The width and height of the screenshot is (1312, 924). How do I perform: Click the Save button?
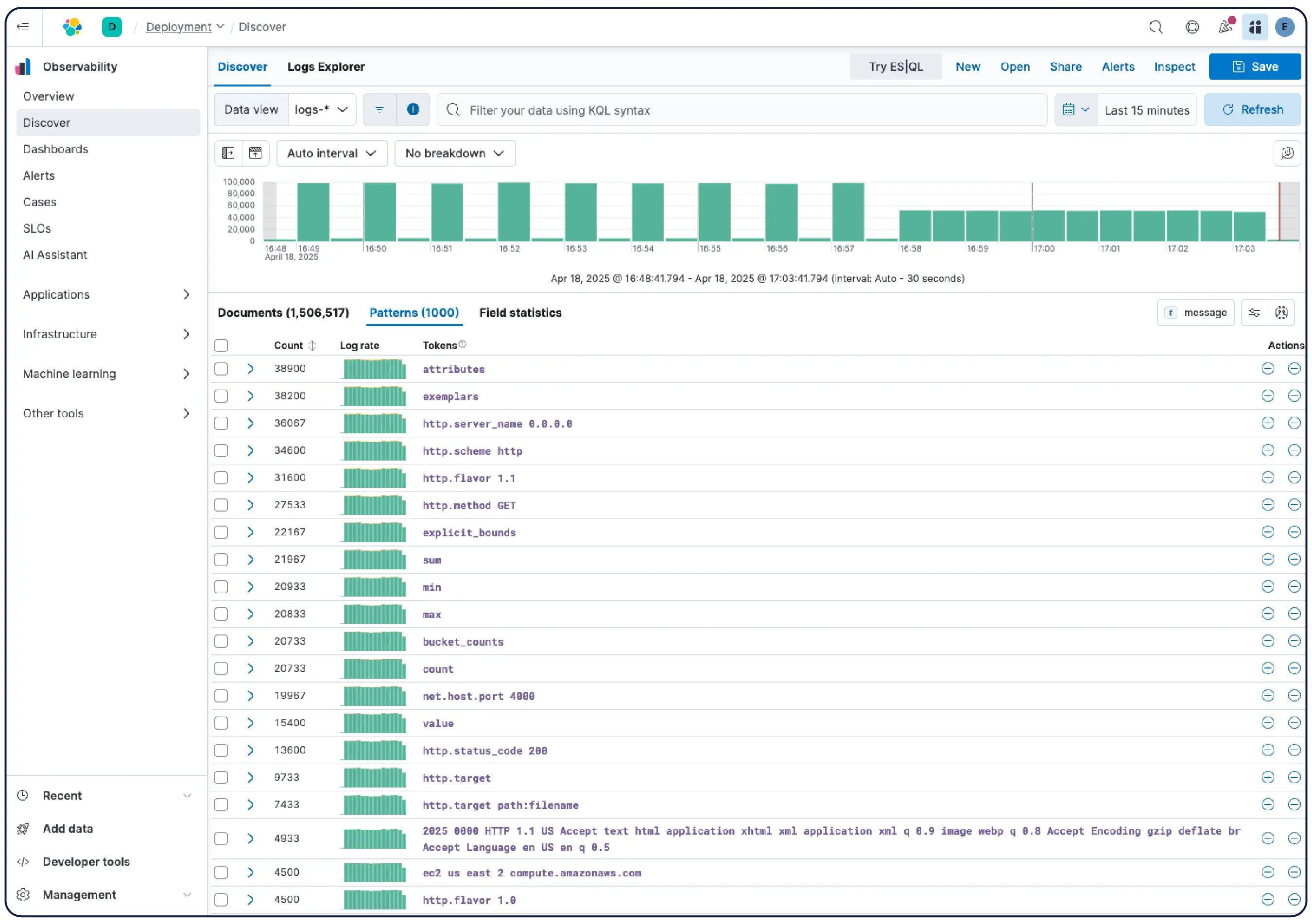point(1255,66)
